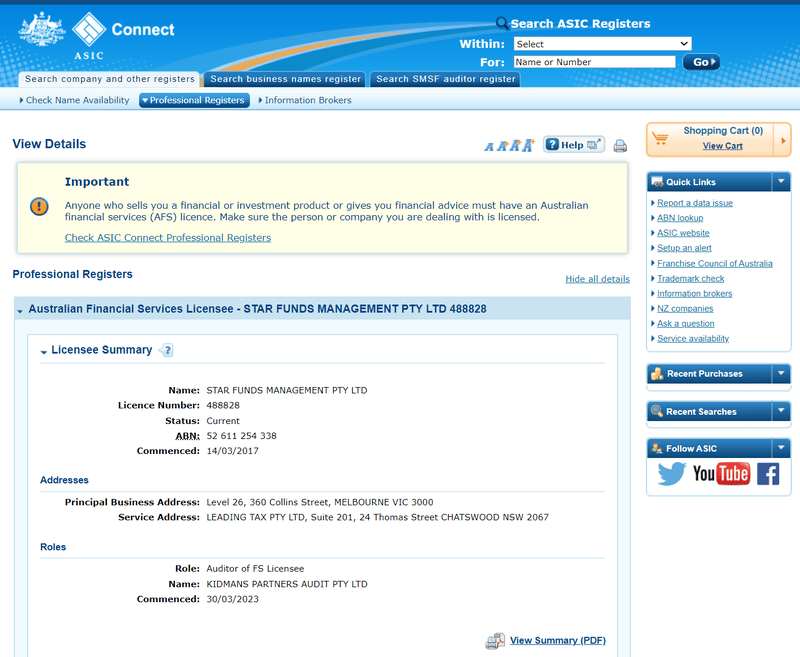Collapse the Recent Purchases panel
The image size is (800, 657).
pyautogui.click(x=781, y=373)
